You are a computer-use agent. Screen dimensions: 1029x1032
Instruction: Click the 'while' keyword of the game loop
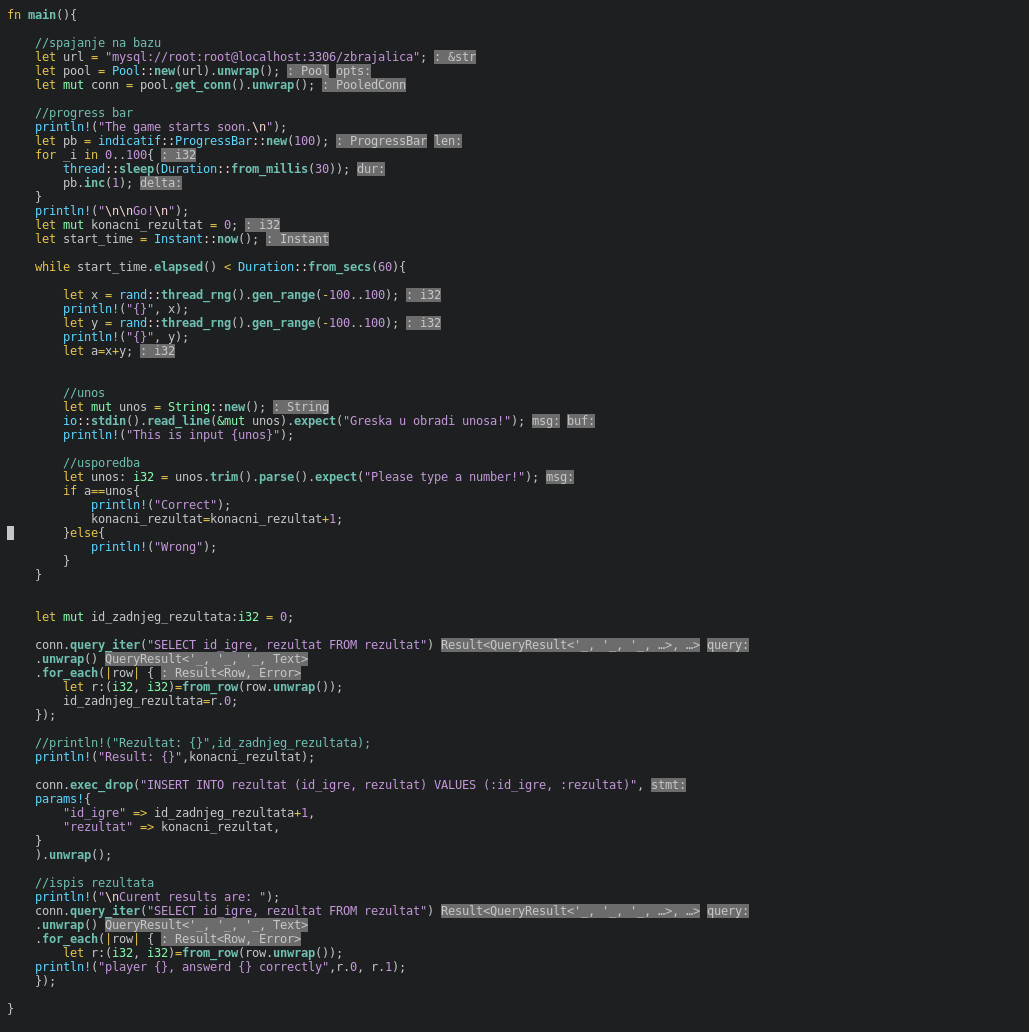tap(52, 267)
